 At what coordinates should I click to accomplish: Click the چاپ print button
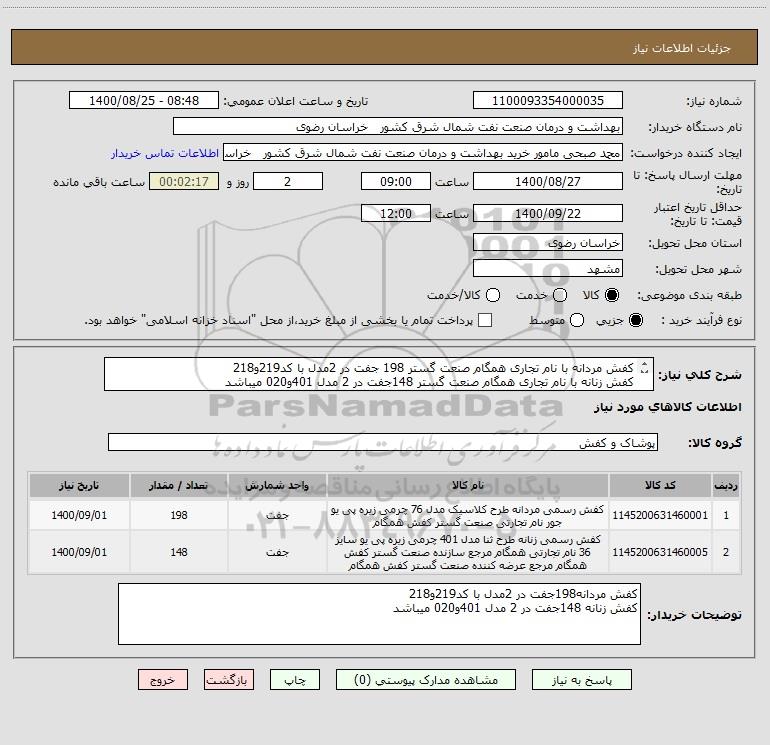pos(295,680)
